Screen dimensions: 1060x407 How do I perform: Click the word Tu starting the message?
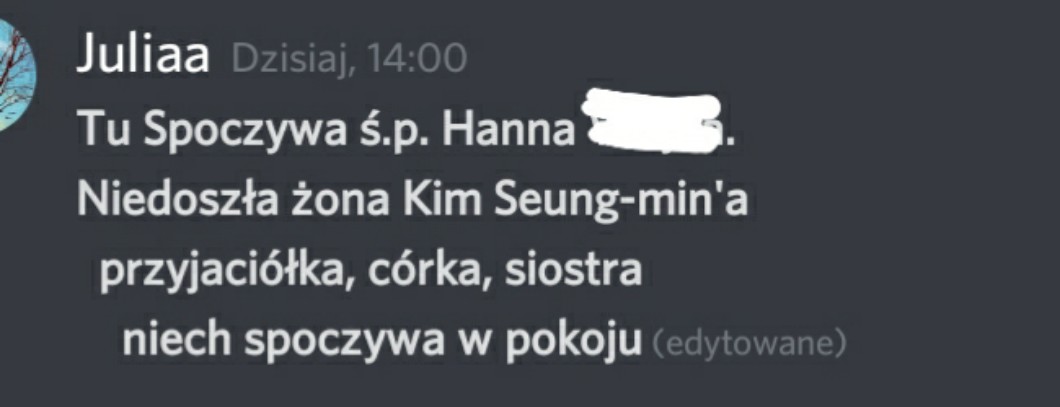104,130
